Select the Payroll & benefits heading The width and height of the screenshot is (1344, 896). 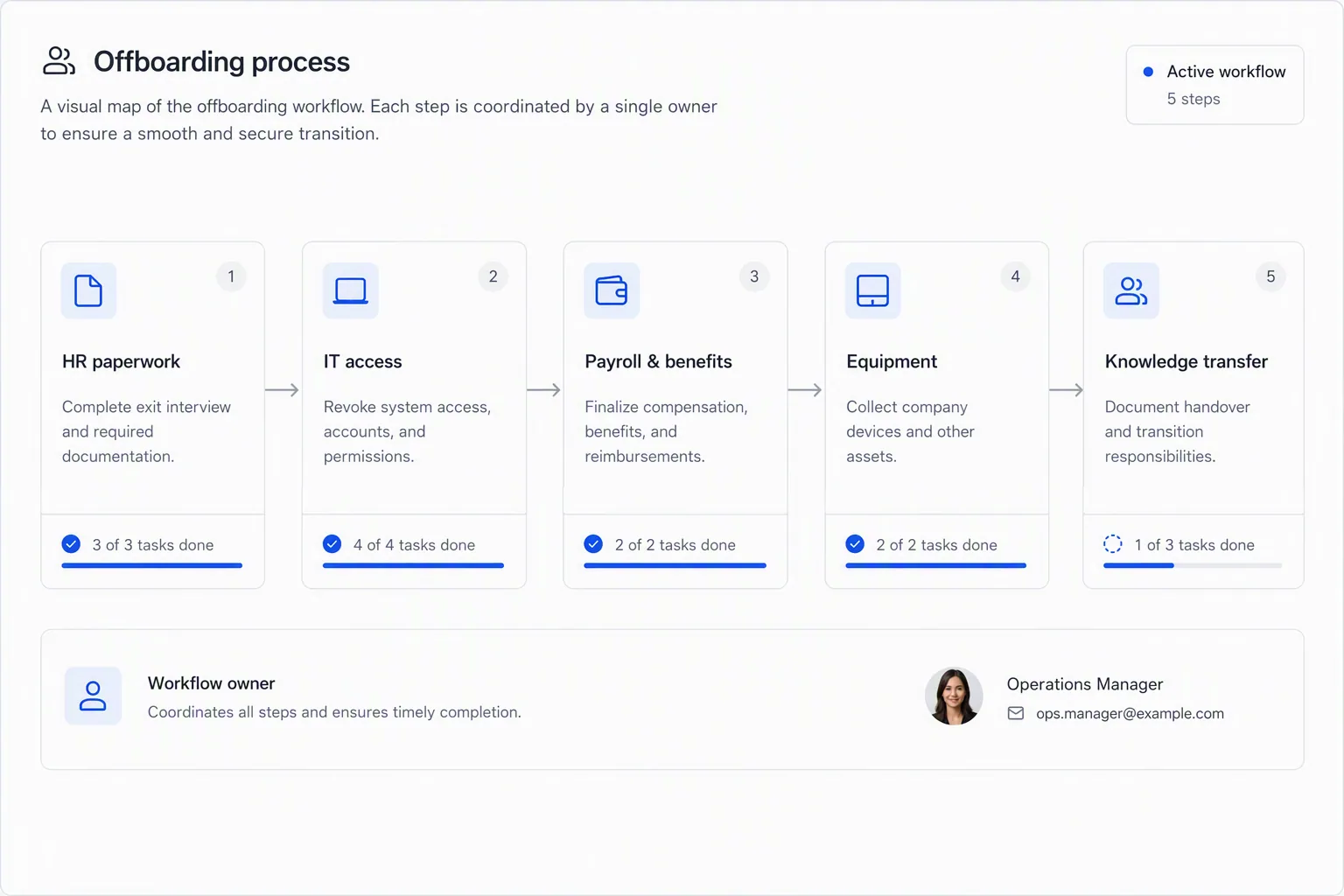[658, 361]
